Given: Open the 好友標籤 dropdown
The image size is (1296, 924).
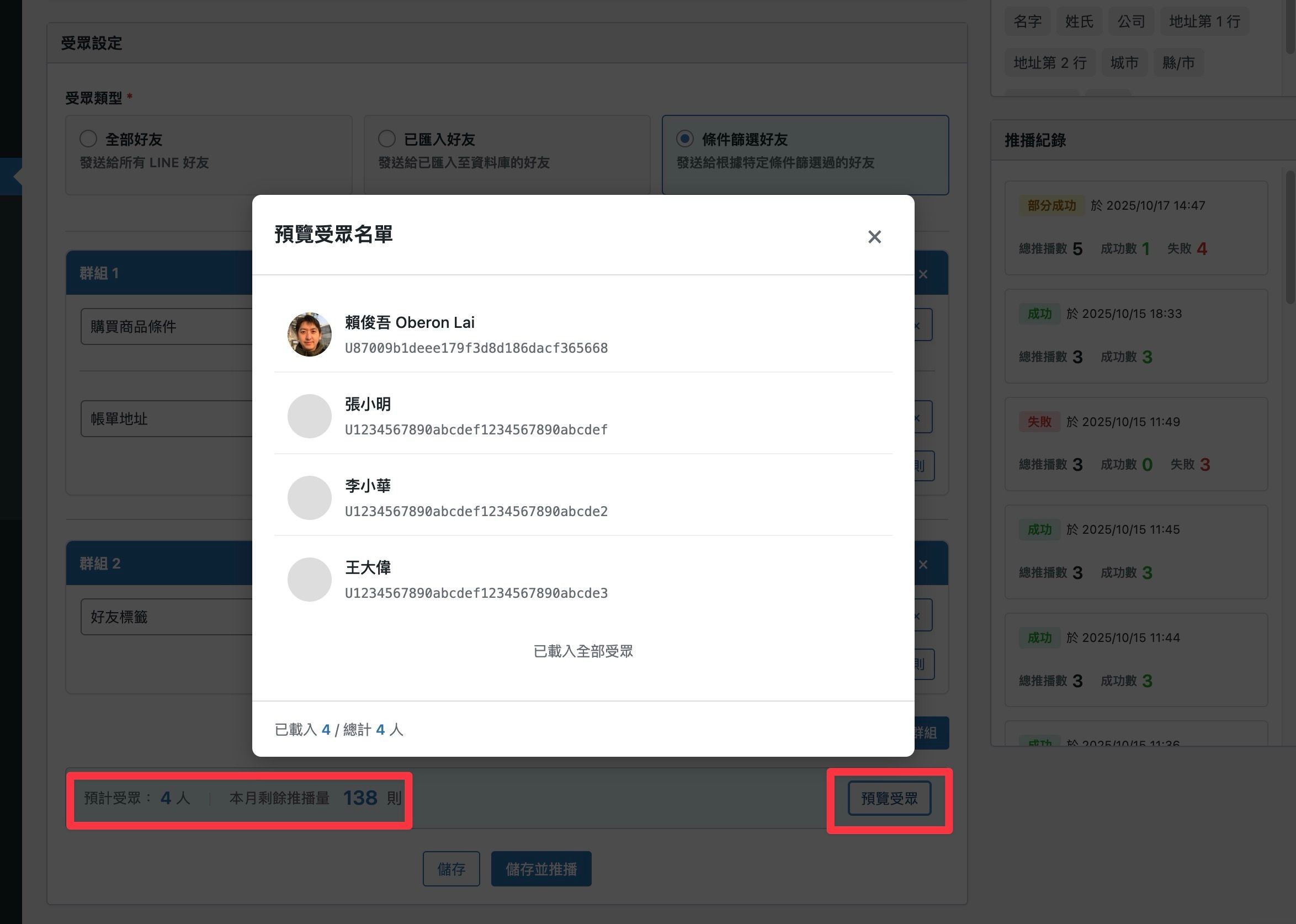Looking at the screenshot, I should 166,617.
